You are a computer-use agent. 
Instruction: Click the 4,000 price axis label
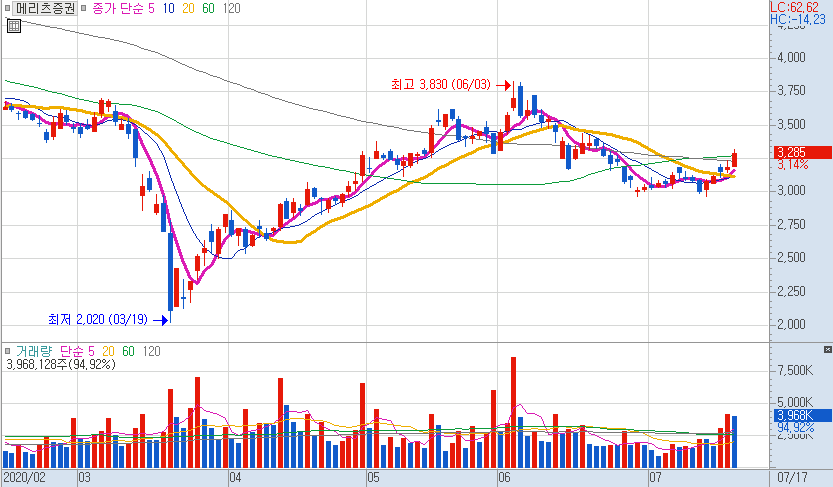[791, 57]
